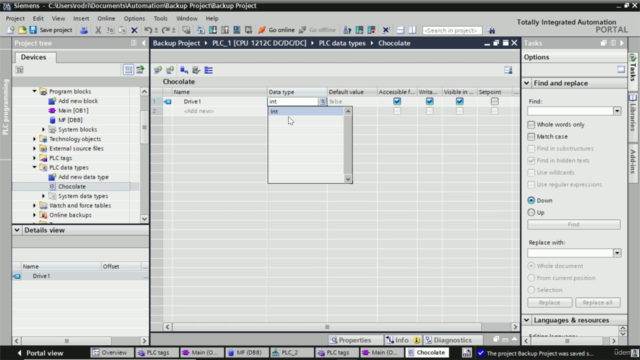Click the Split editor horizontally icon

pos(400,30)
